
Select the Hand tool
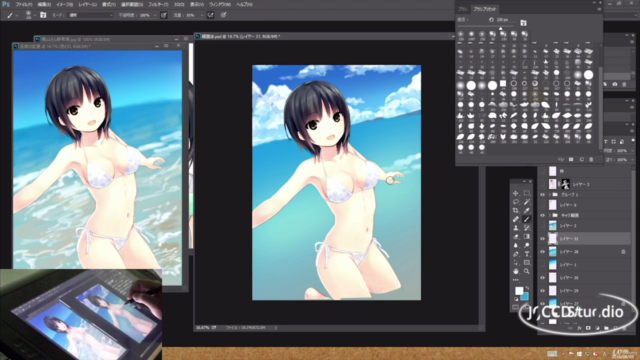pos(516,271)
